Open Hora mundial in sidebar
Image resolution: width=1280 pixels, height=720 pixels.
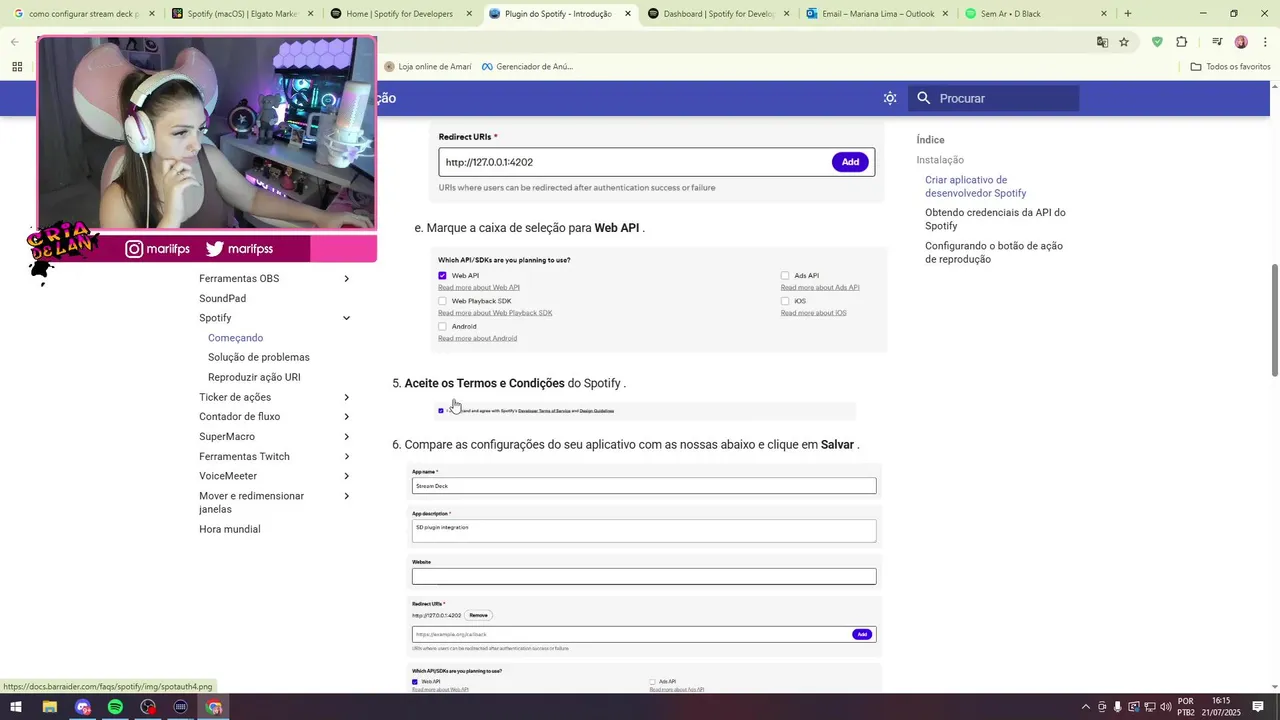coord(229,529)
